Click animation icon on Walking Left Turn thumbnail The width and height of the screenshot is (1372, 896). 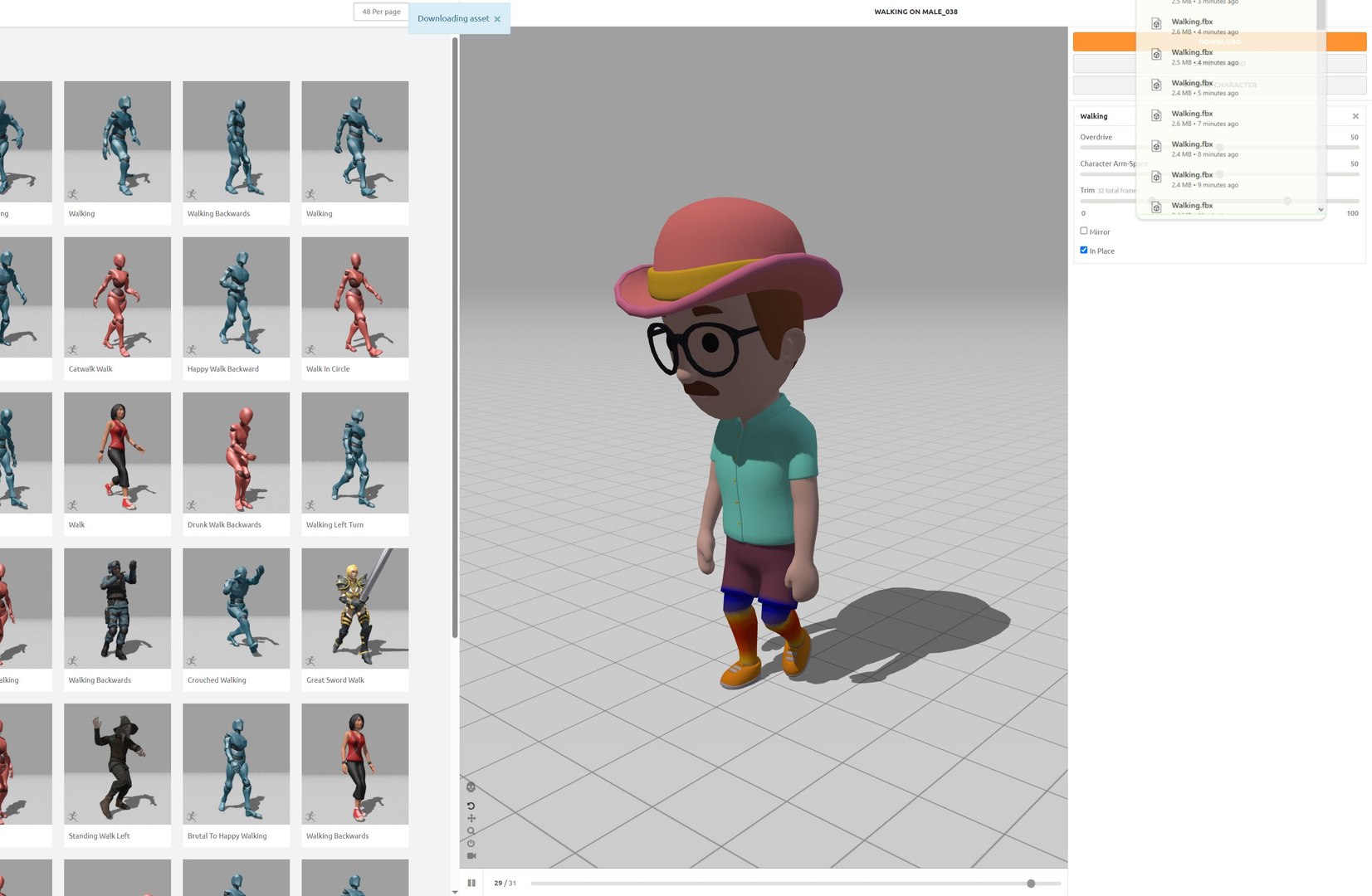click(x=310, y=505)
